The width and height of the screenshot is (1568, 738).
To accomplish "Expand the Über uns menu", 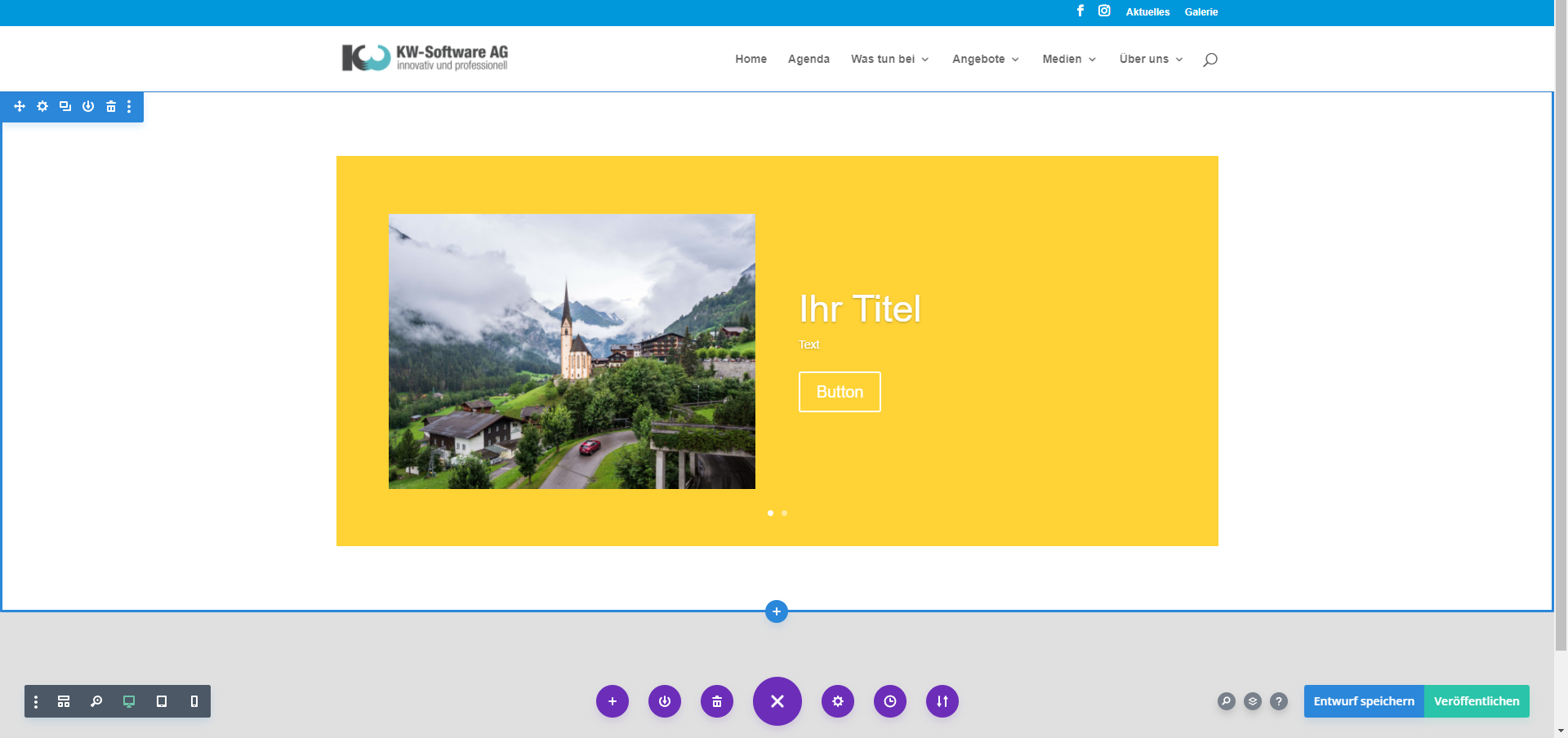I will pos(1150,59).
